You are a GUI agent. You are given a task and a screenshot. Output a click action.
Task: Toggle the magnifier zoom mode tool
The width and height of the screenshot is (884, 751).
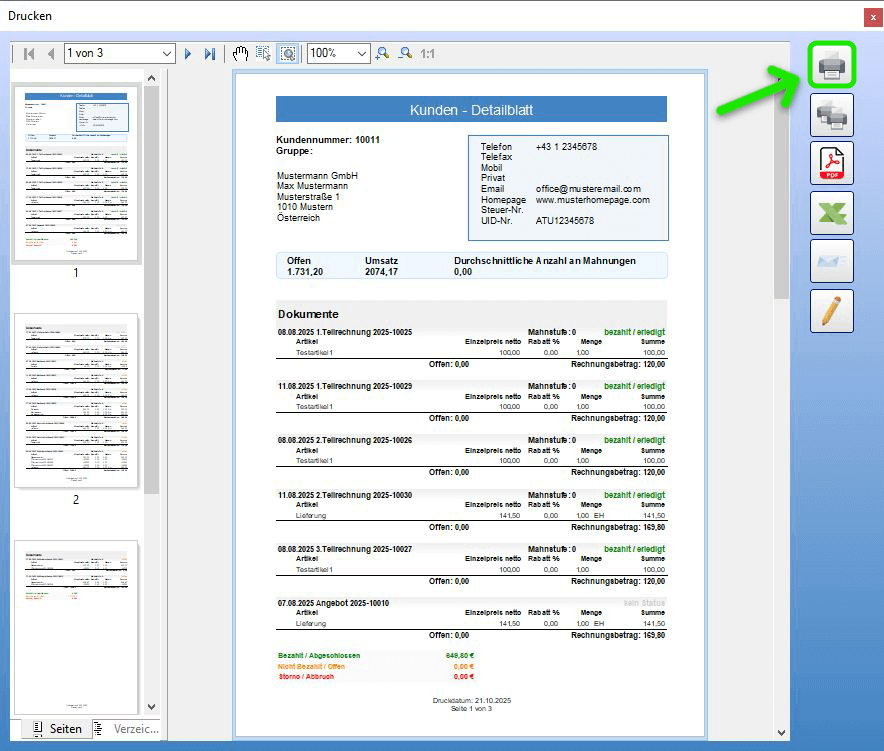pos(287,53)
